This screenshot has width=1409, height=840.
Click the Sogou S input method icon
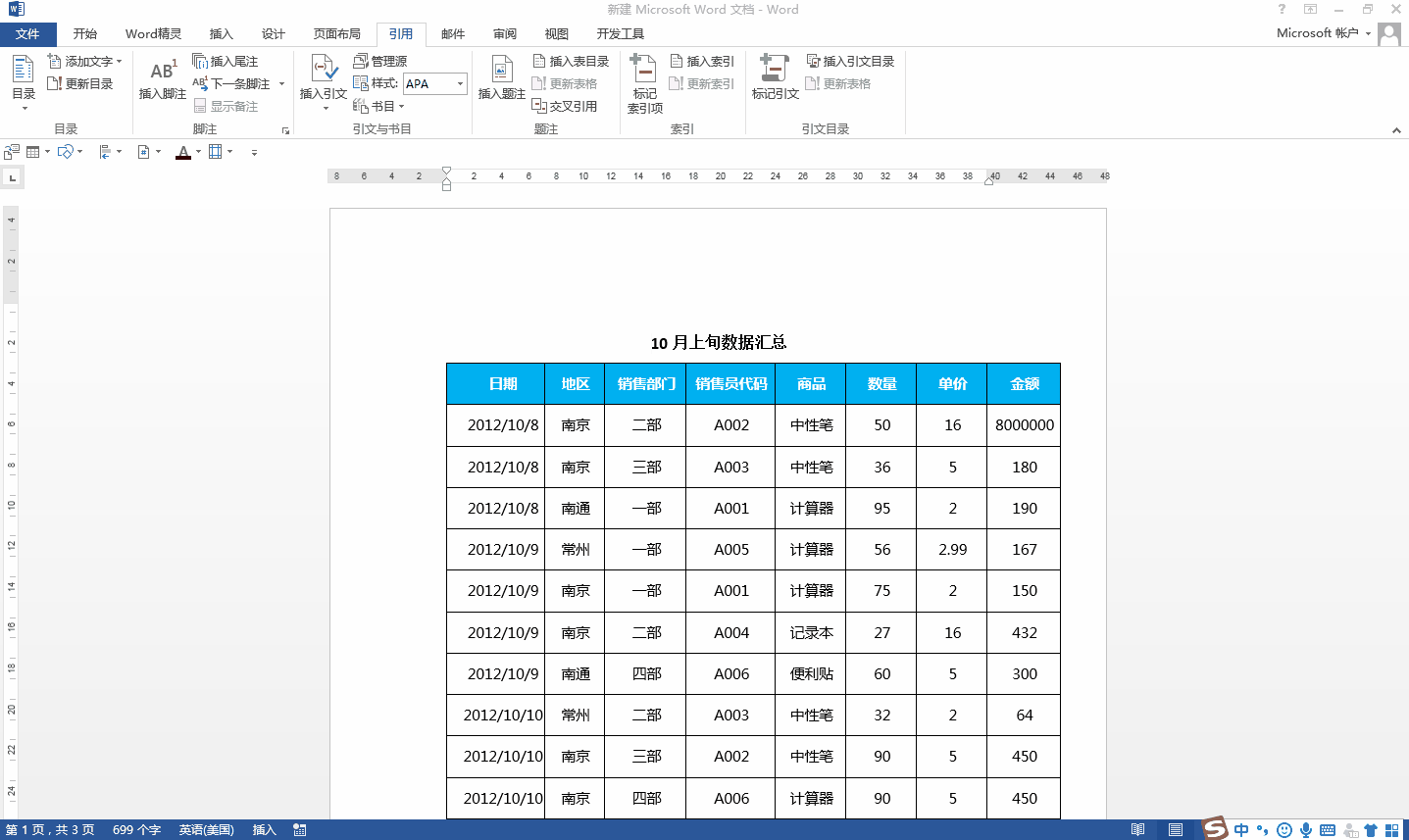tap(1216, 828)
